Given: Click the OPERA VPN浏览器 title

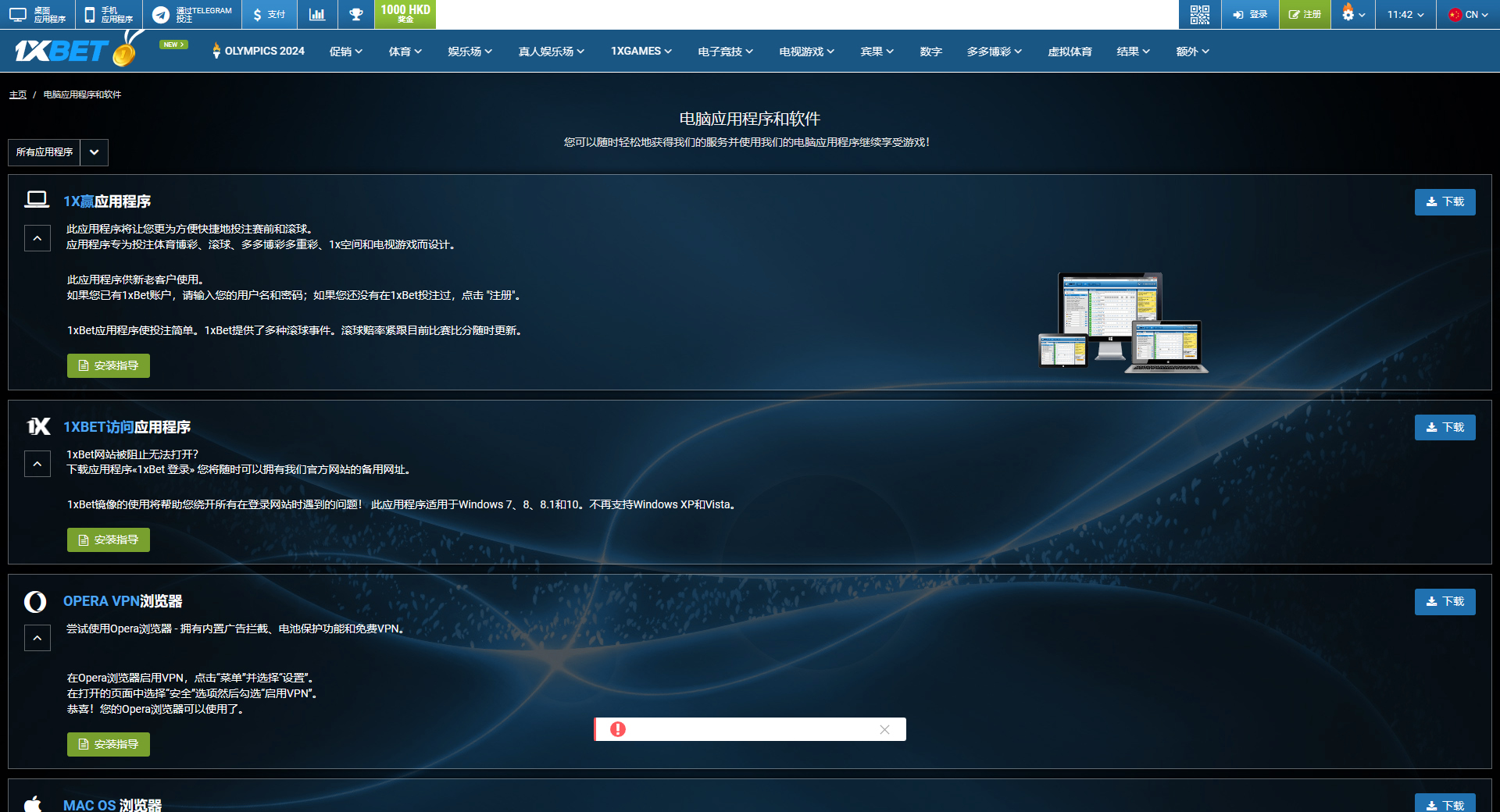Looking at the screenshot, I should (x=123, y=601).
